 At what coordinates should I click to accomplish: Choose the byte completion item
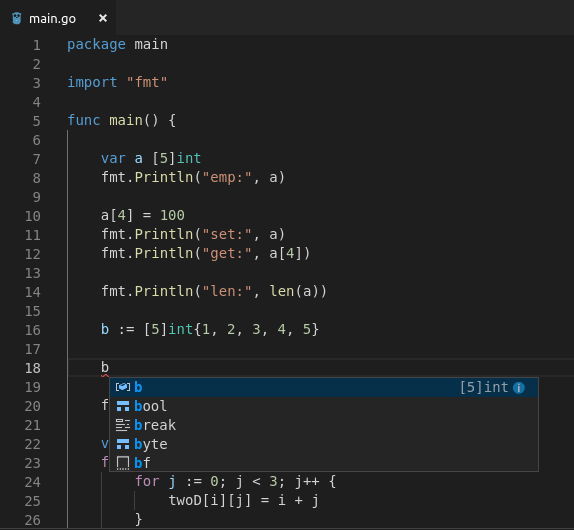pos(324,444)
